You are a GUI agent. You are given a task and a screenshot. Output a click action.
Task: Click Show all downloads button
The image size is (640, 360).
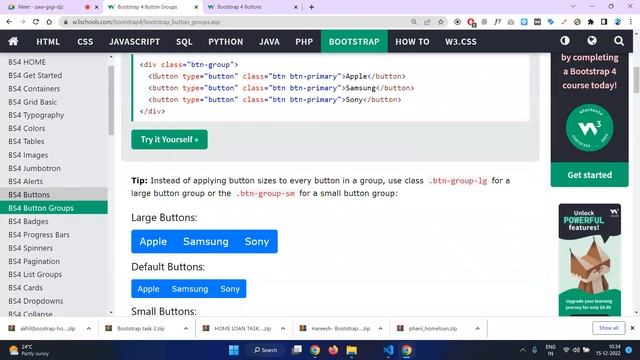608,328
